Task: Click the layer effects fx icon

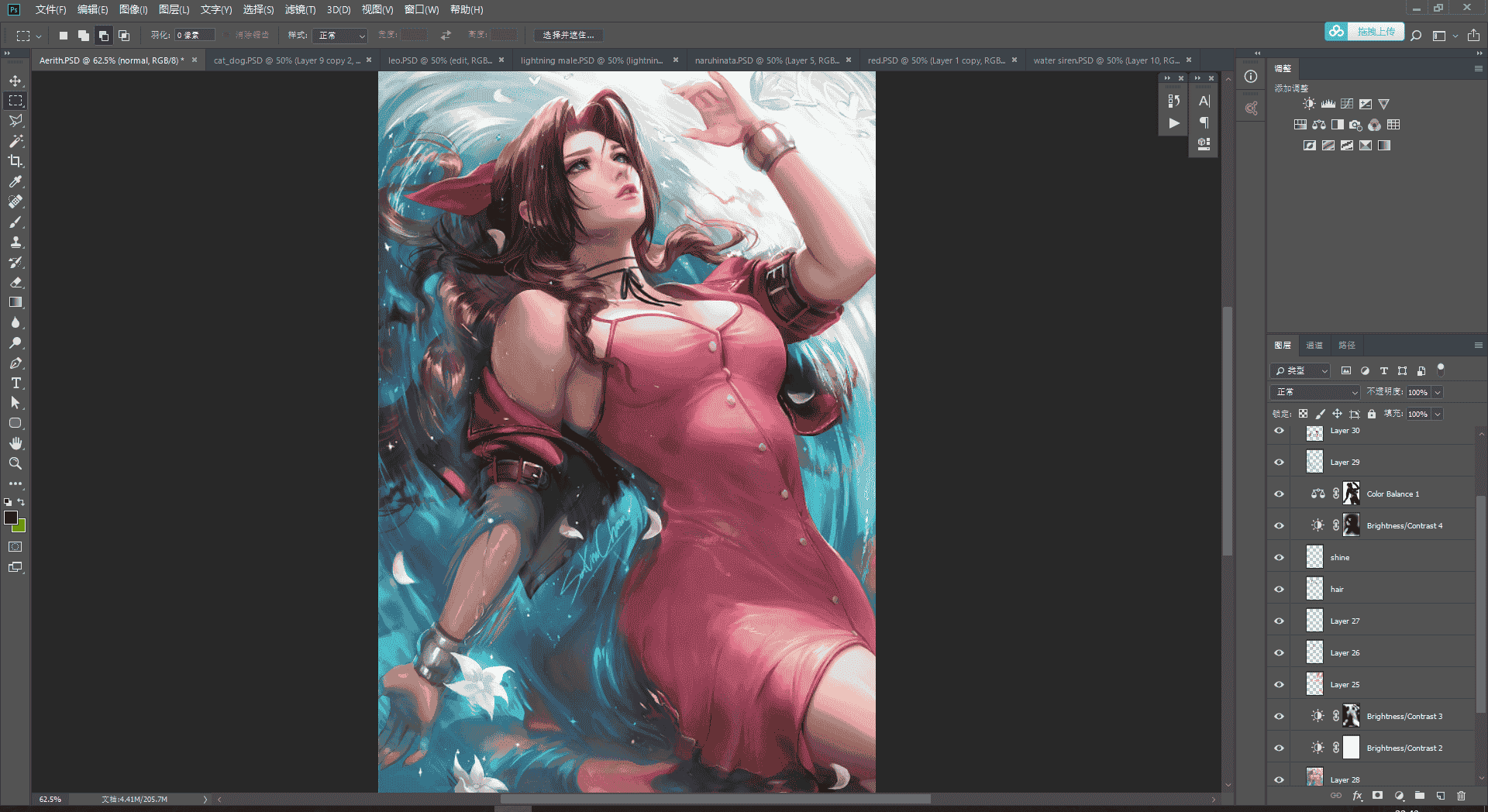Action: point(1357,796)
